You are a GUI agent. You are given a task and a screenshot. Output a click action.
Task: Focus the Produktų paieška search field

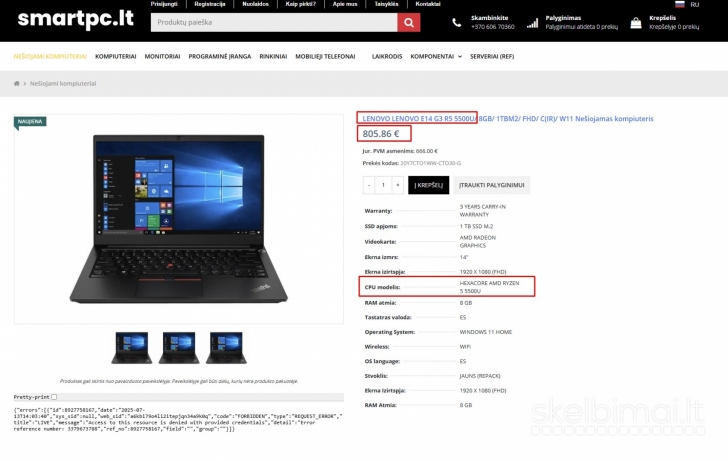[x=274, y=22]
